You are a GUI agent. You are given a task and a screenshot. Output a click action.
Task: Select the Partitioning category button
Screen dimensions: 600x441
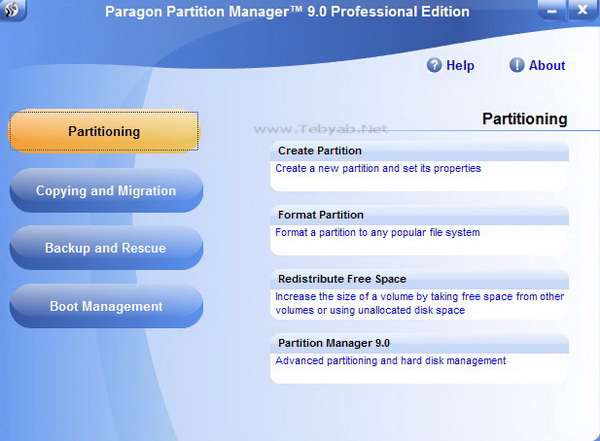point(104,131)
